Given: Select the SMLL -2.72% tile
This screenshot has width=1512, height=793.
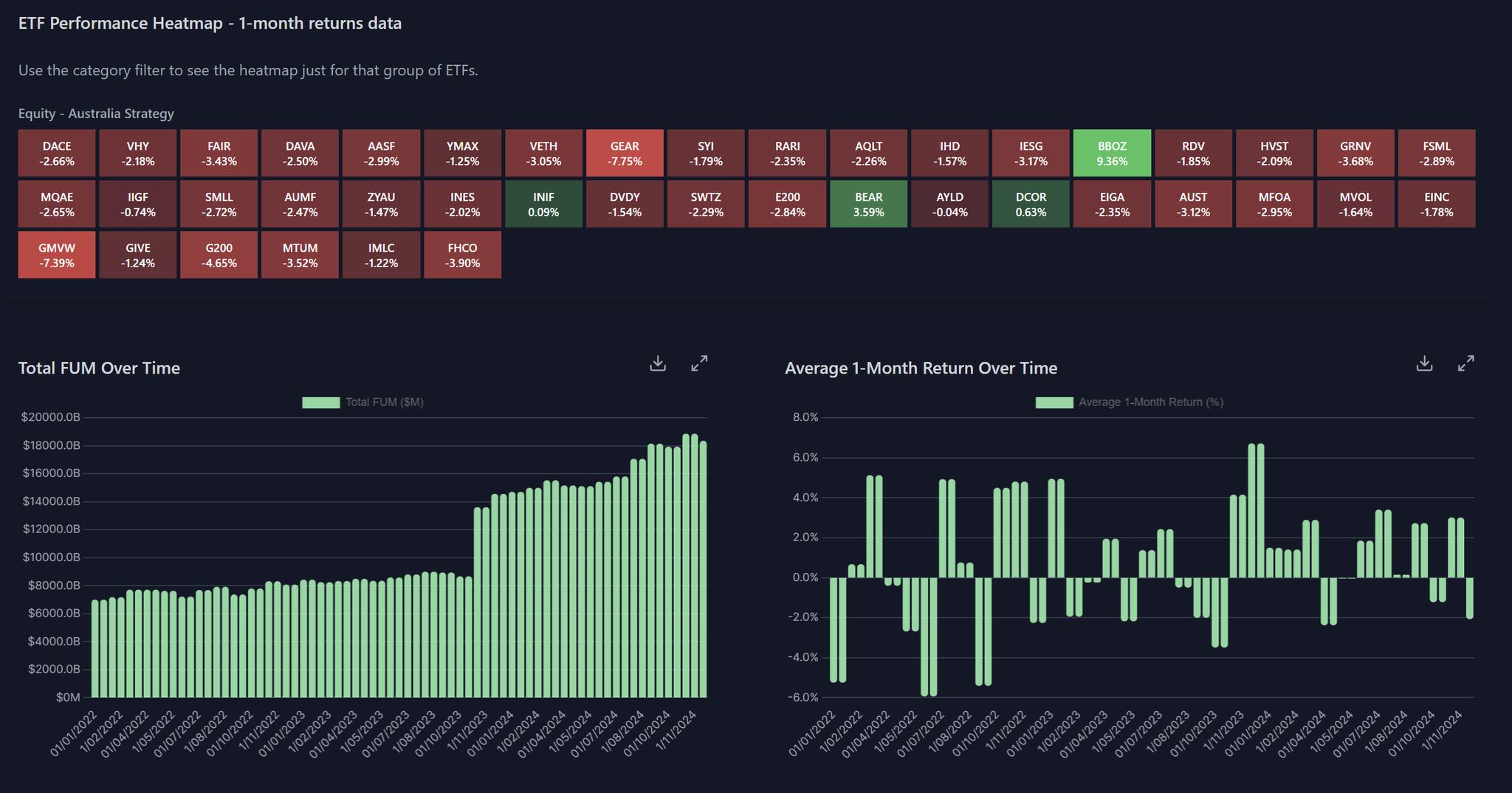Looking at the screenshot, I should (x=219, y=204).
